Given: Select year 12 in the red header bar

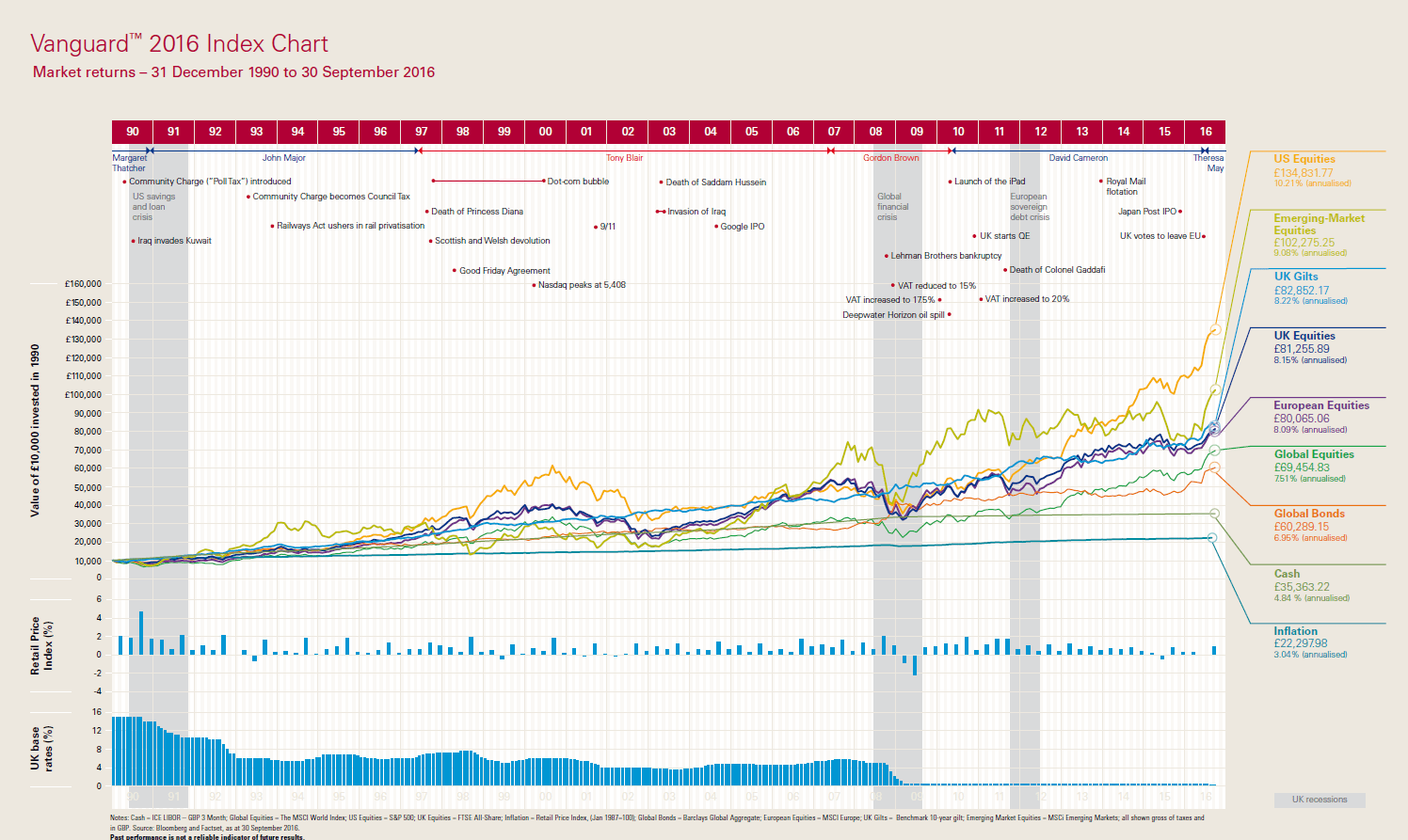Looking at the screenshot, I should click(x=1041, y=132).
